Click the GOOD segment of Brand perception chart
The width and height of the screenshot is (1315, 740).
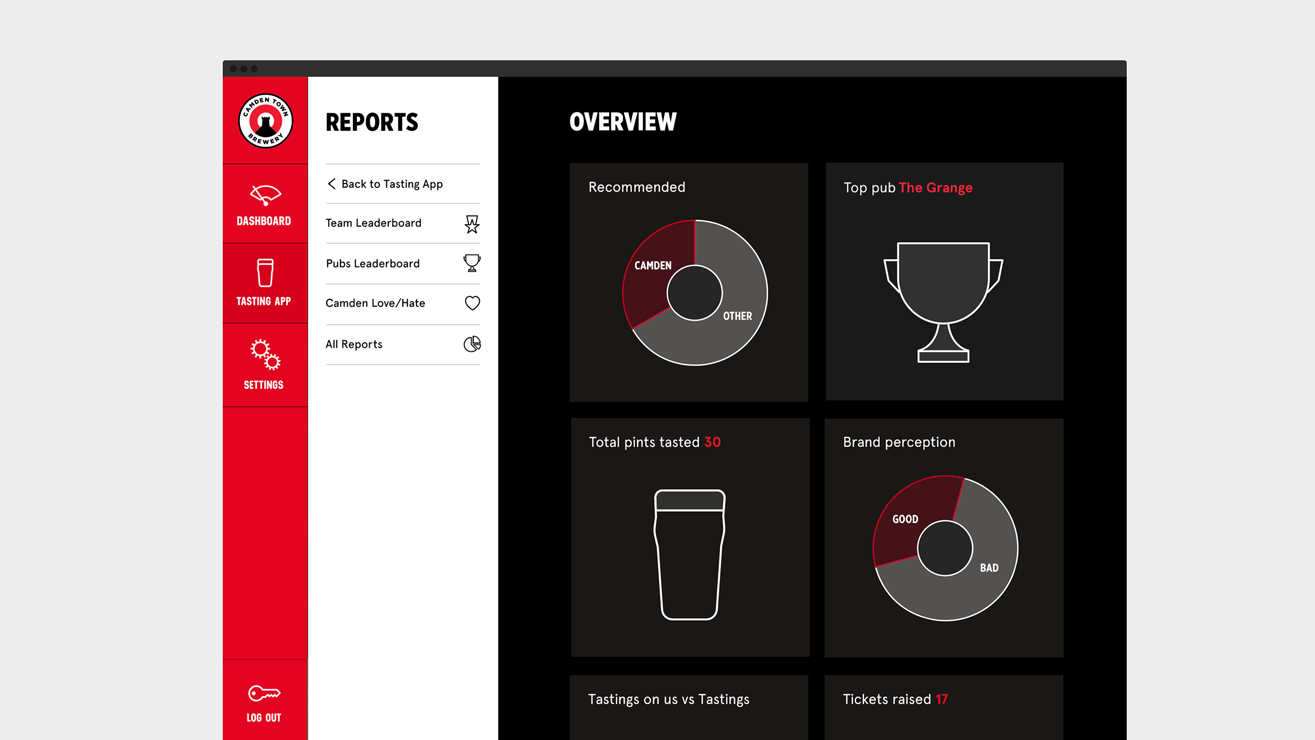(905, 519)
